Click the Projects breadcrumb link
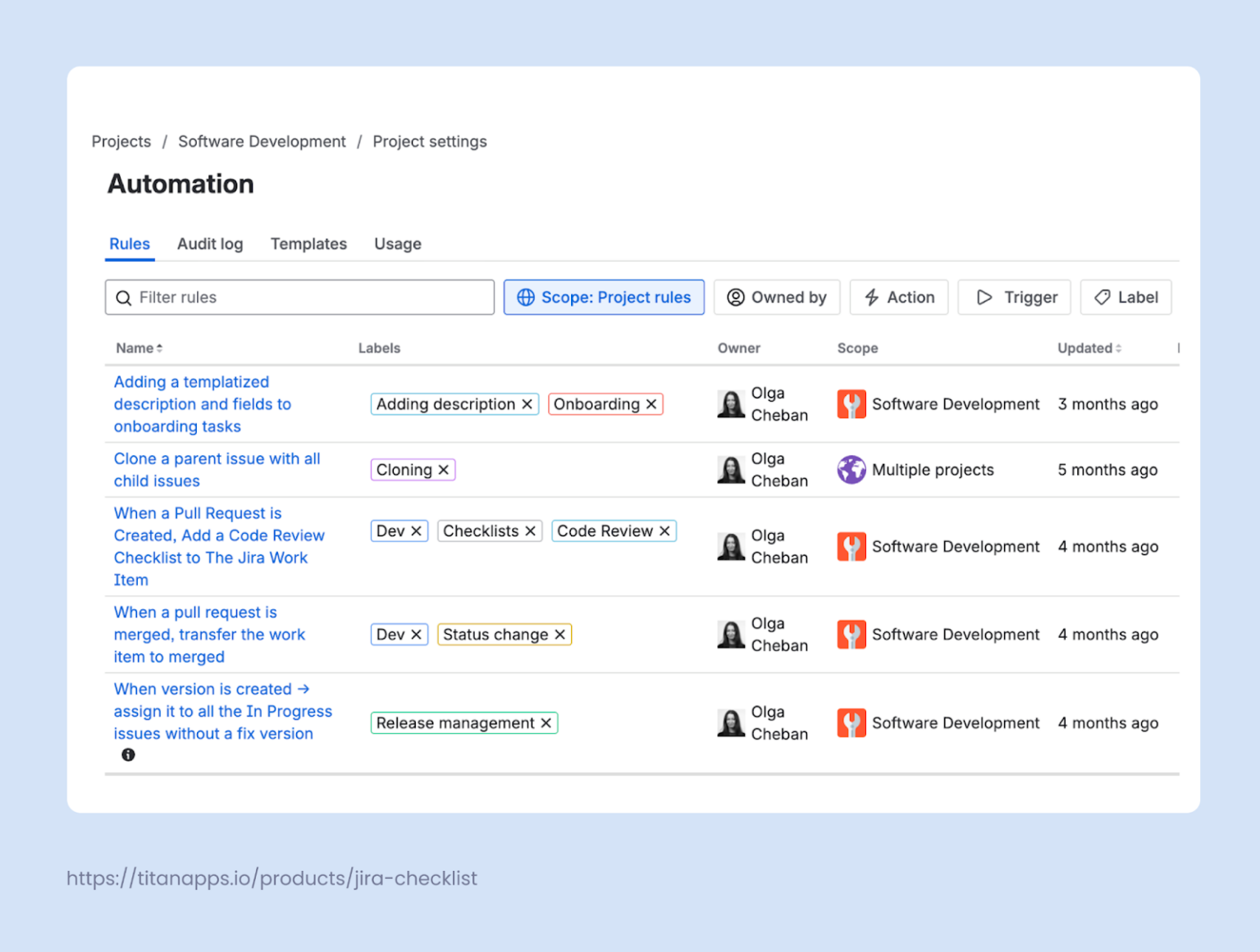This screenshot has width=1260, height=952. pyautogui.click(x=121, y=141)
